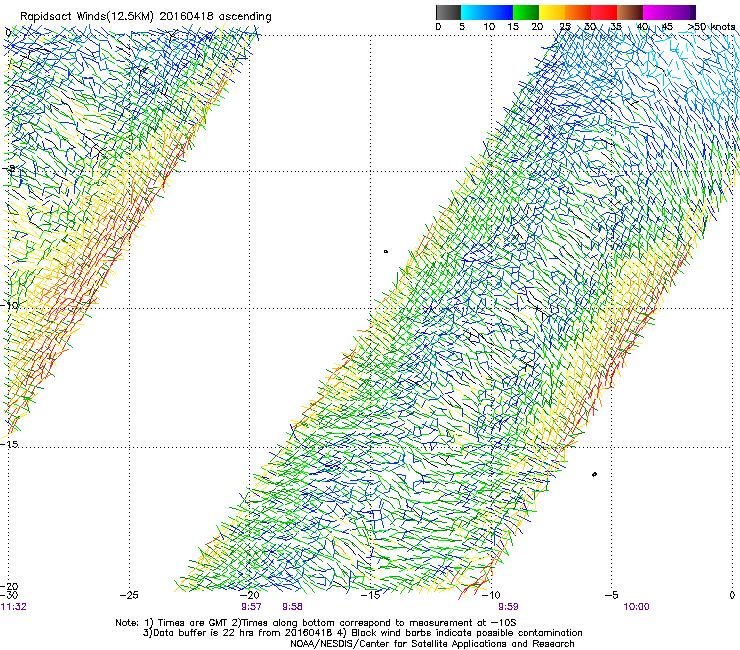
Task: Click the '-10' longitude label on bottom axis
Action: 490,595
